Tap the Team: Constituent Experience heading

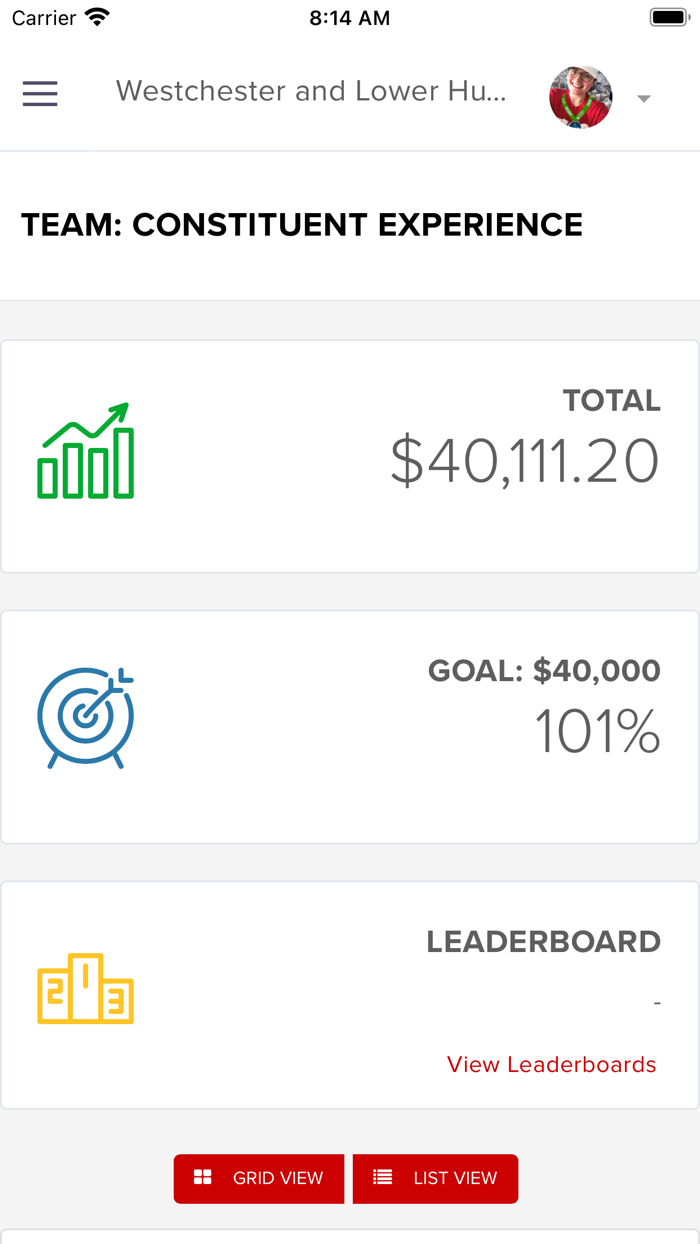click(x=302, y=225)
